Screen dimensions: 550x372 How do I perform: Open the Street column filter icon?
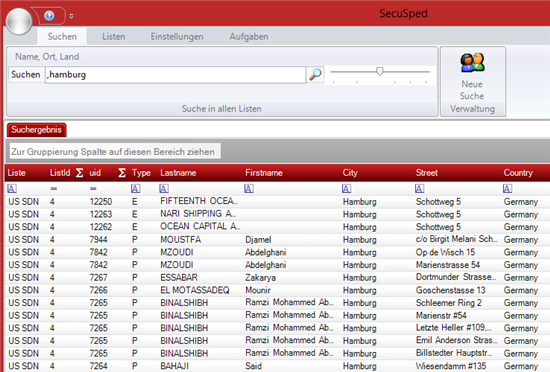(420, 189)
